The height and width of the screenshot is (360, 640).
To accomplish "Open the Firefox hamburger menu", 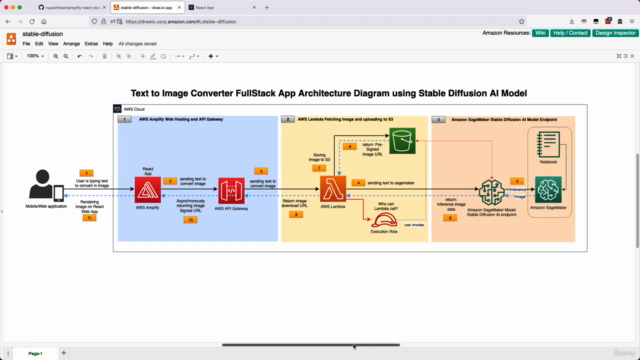I will 632,22.
